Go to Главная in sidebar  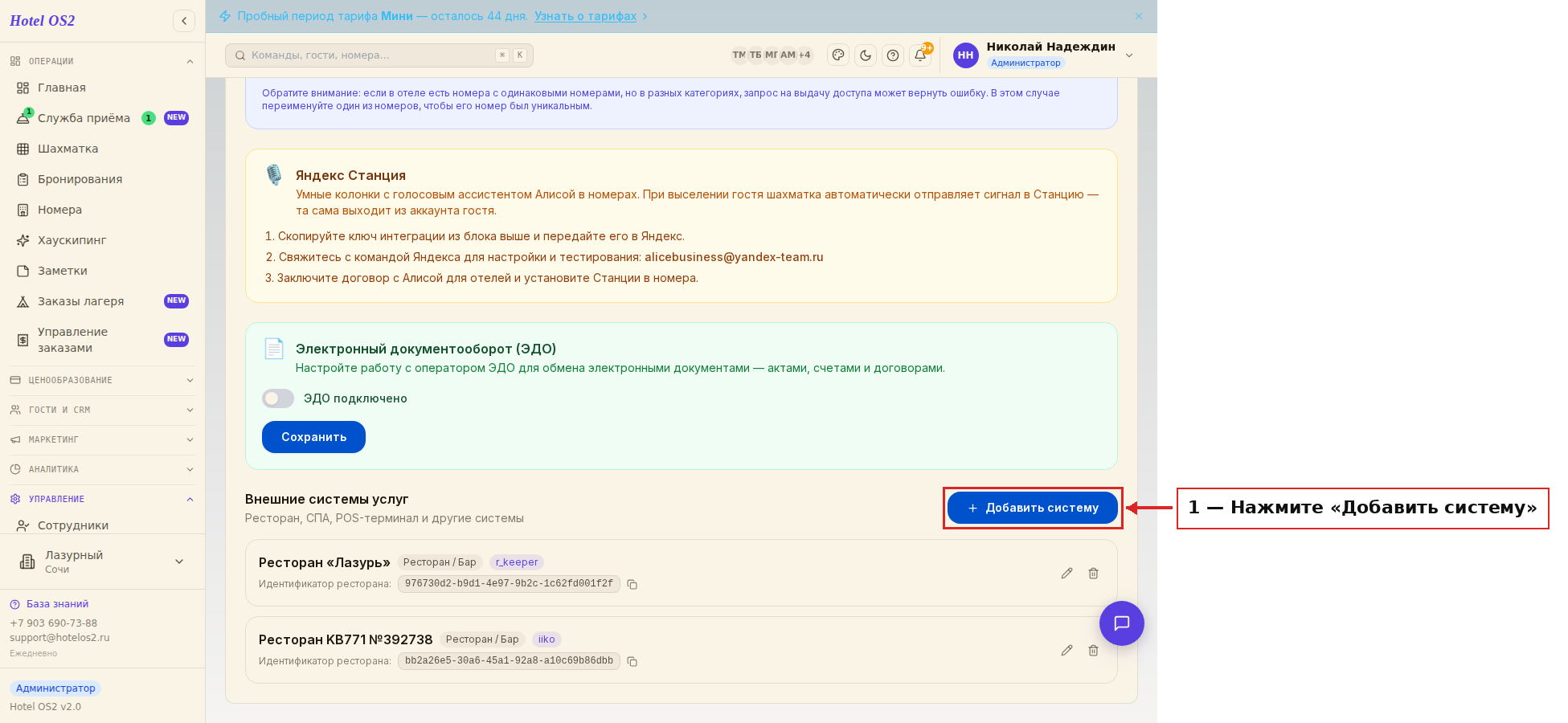click(102, 88)
